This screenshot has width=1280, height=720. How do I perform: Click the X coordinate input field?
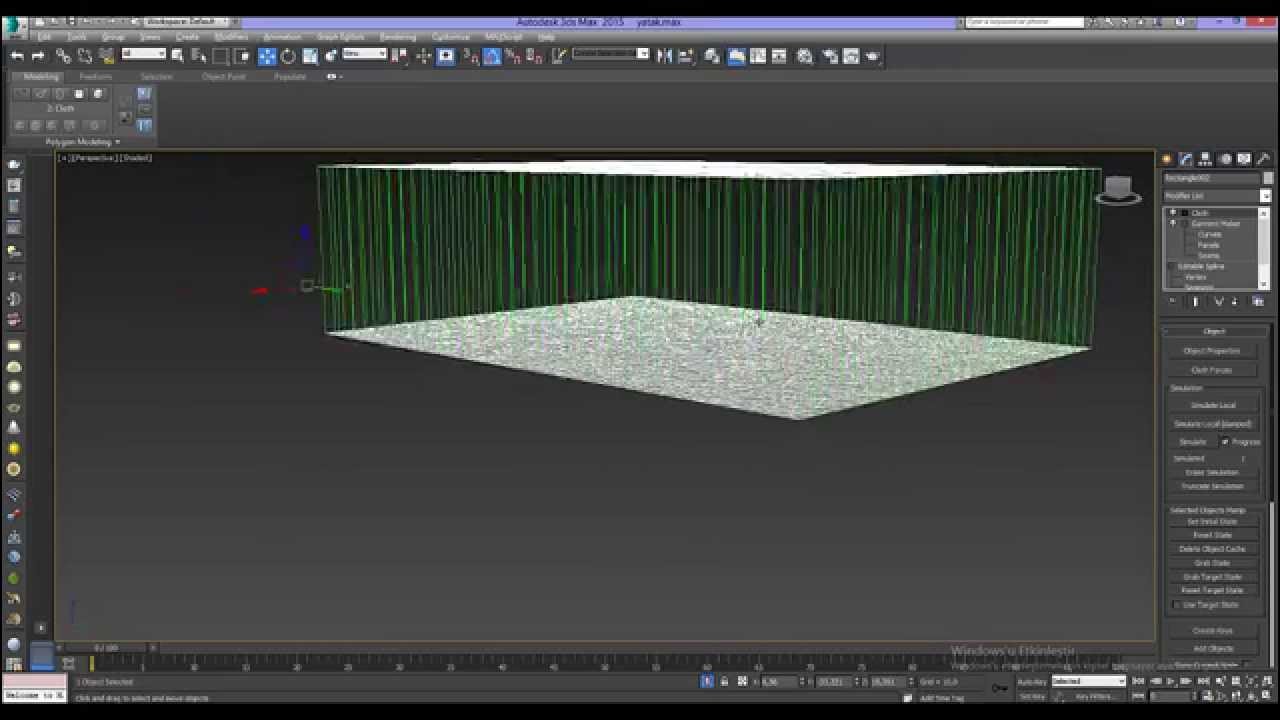click(780, 681)
